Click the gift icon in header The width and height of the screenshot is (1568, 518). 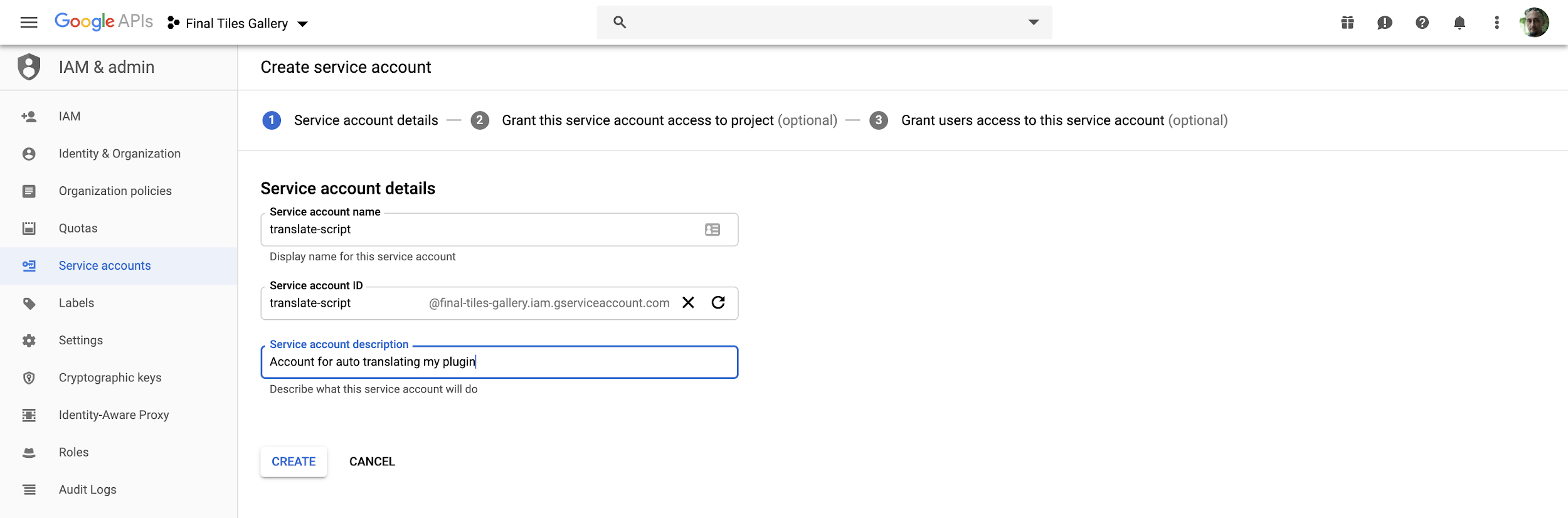tap(1347, 23)
